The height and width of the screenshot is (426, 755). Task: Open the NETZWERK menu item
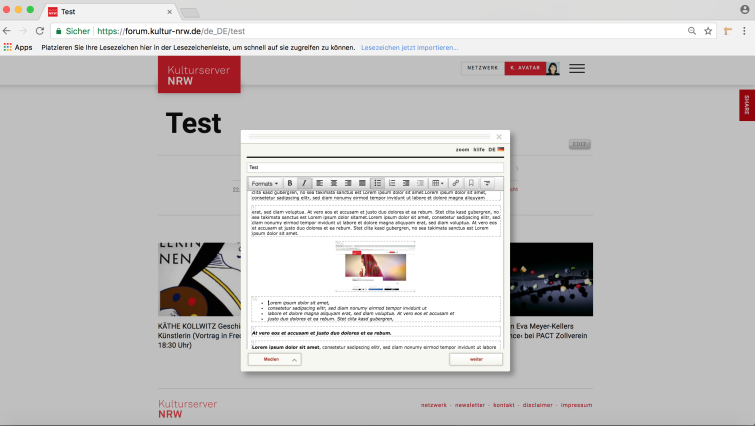pyautogui.click(x=482, y=68)
